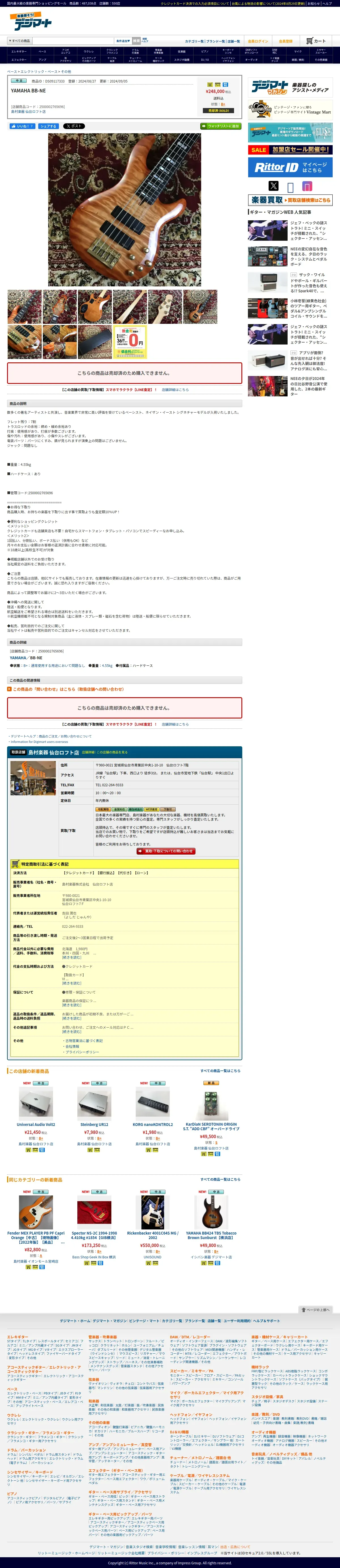Expand 続きを読む under 保証について
This screenshot has width=340, height=1568.
click(71, 1005)
